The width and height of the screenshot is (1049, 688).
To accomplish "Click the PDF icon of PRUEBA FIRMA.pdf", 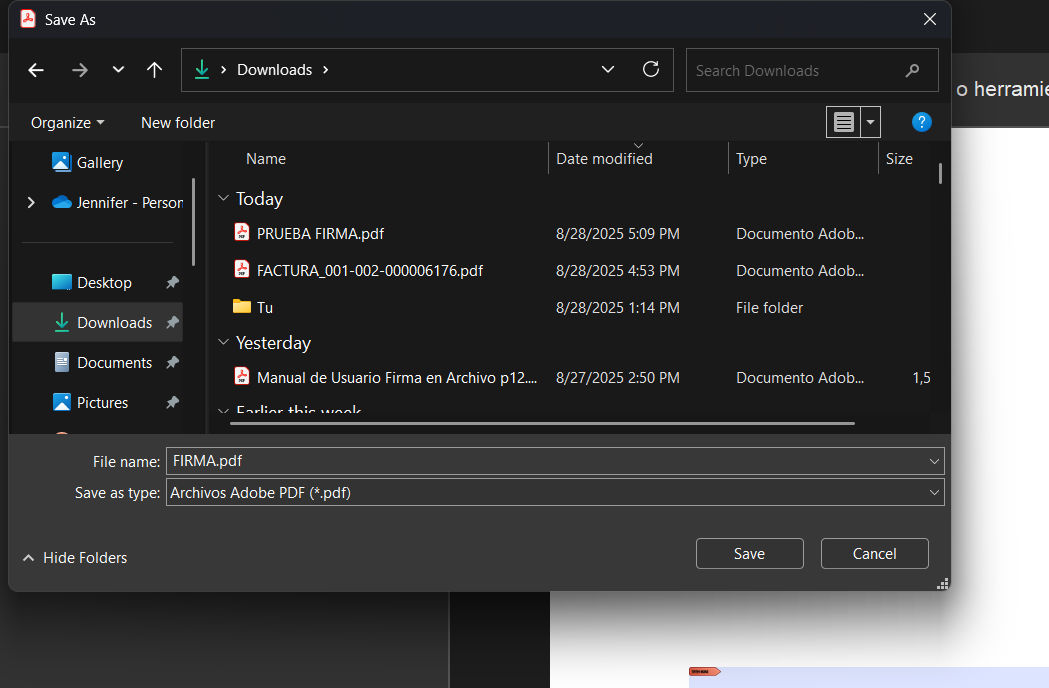I will (x=242, y=232).
